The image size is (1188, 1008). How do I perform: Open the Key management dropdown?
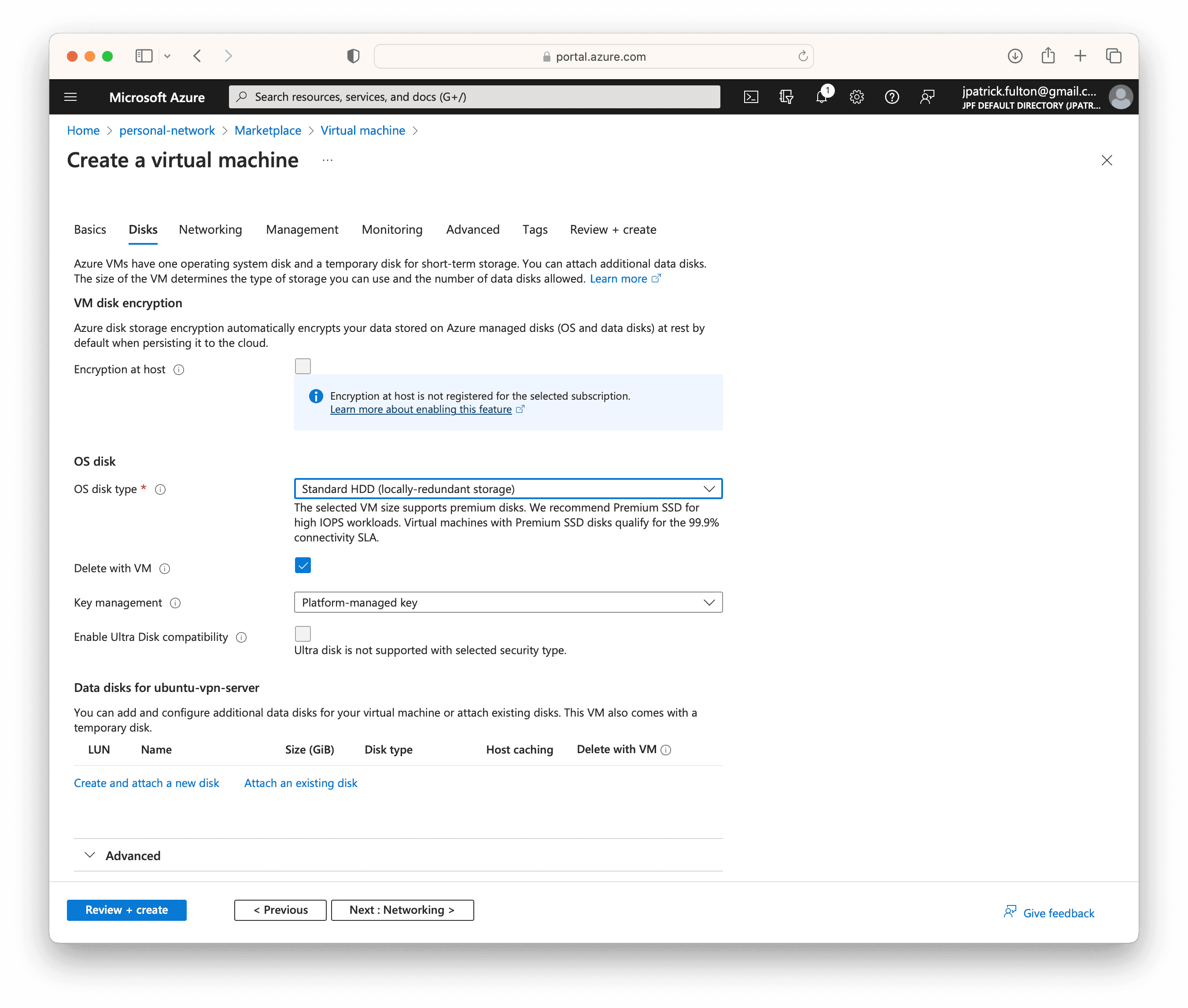point(508,603)
